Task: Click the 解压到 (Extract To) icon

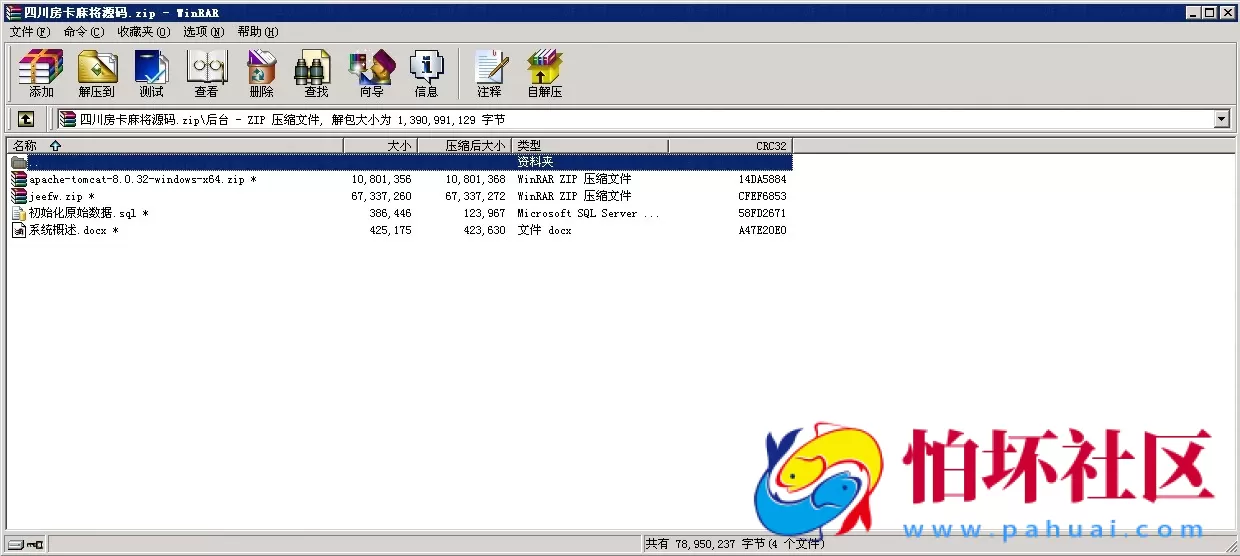Action: [97, 73]
